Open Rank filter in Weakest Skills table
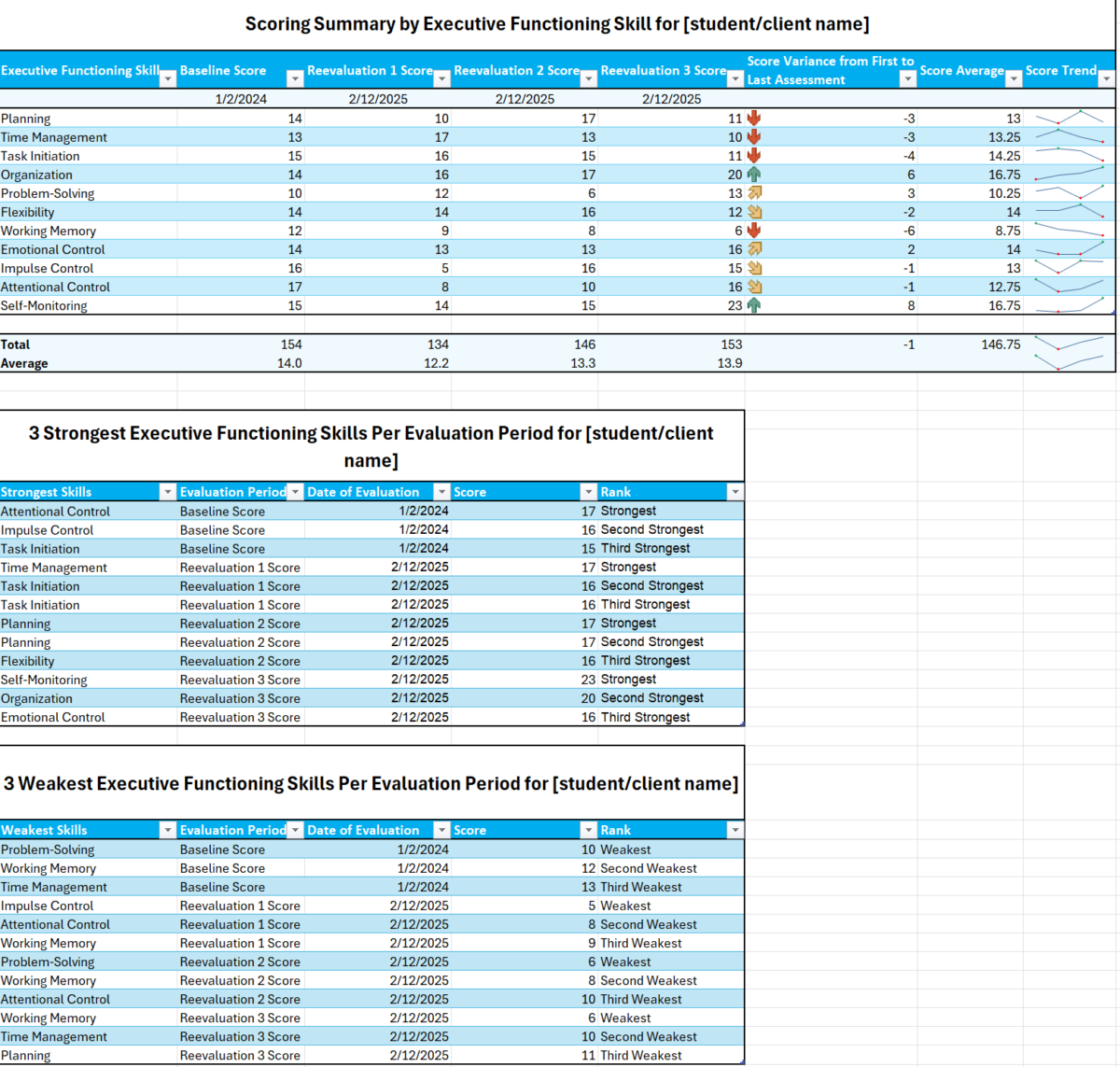This screenshot has width=1120, height=1067. point(735,830)
